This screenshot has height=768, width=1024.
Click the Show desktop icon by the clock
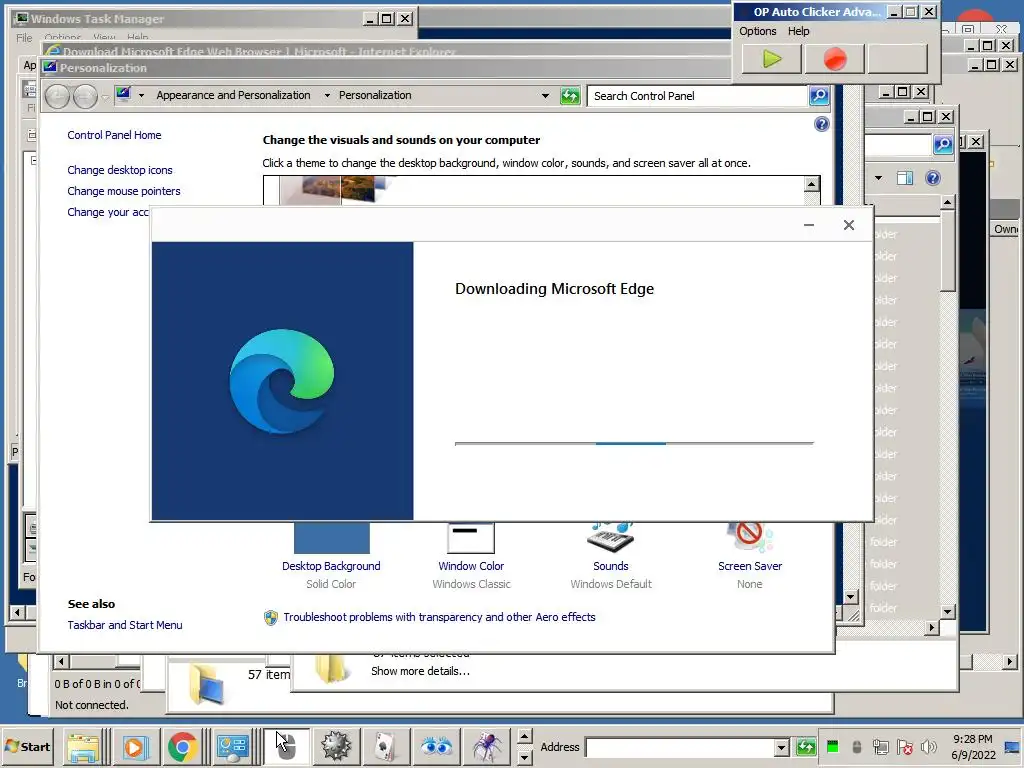tap(1013, 747)
